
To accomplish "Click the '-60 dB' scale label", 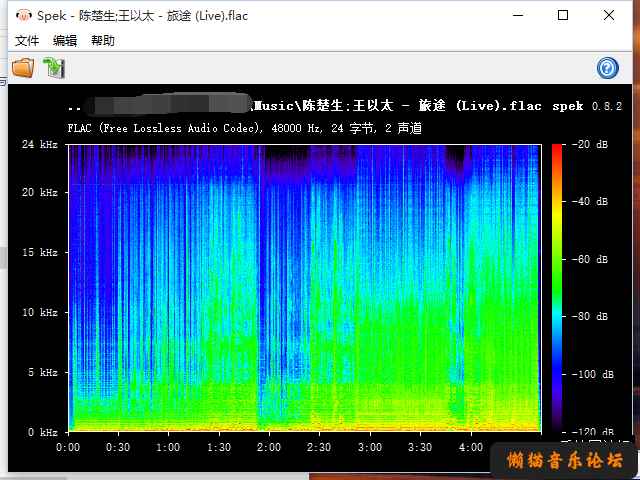I will tap(590, 259).
